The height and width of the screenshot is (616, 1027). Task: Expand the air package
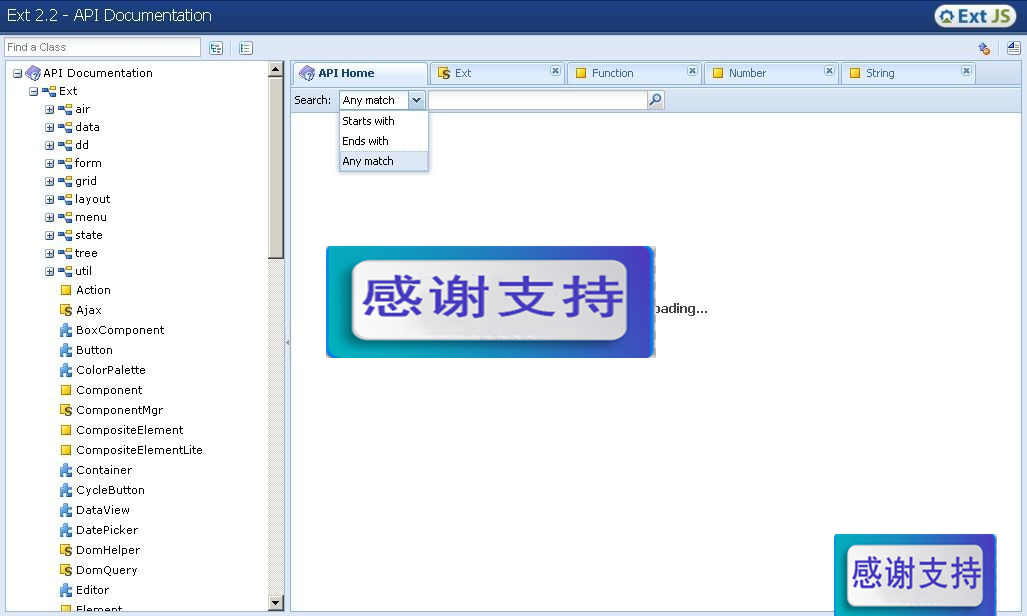coord(49,109)
